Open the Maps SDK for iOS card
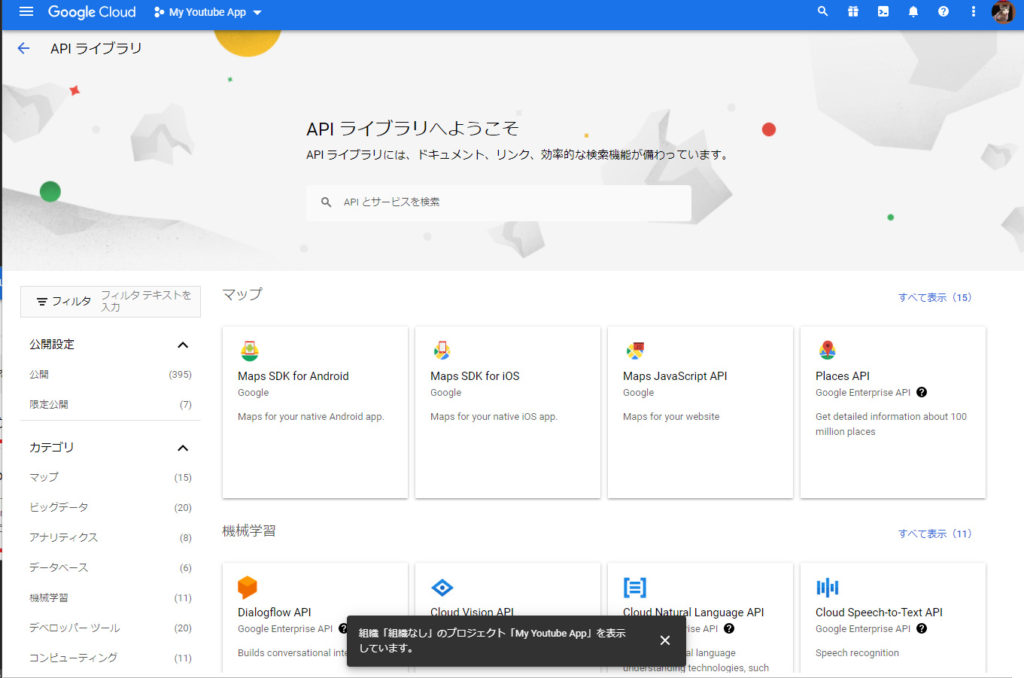The height and width of the screenshot is (678, 1024). 507,412
